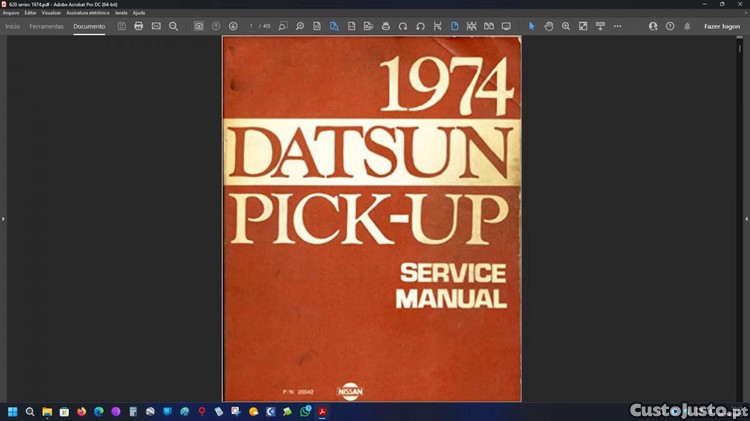The height and width of the screenshot is (421, 750).
Task: Select the Hand pan tool
Action: [x=549, y=26]
